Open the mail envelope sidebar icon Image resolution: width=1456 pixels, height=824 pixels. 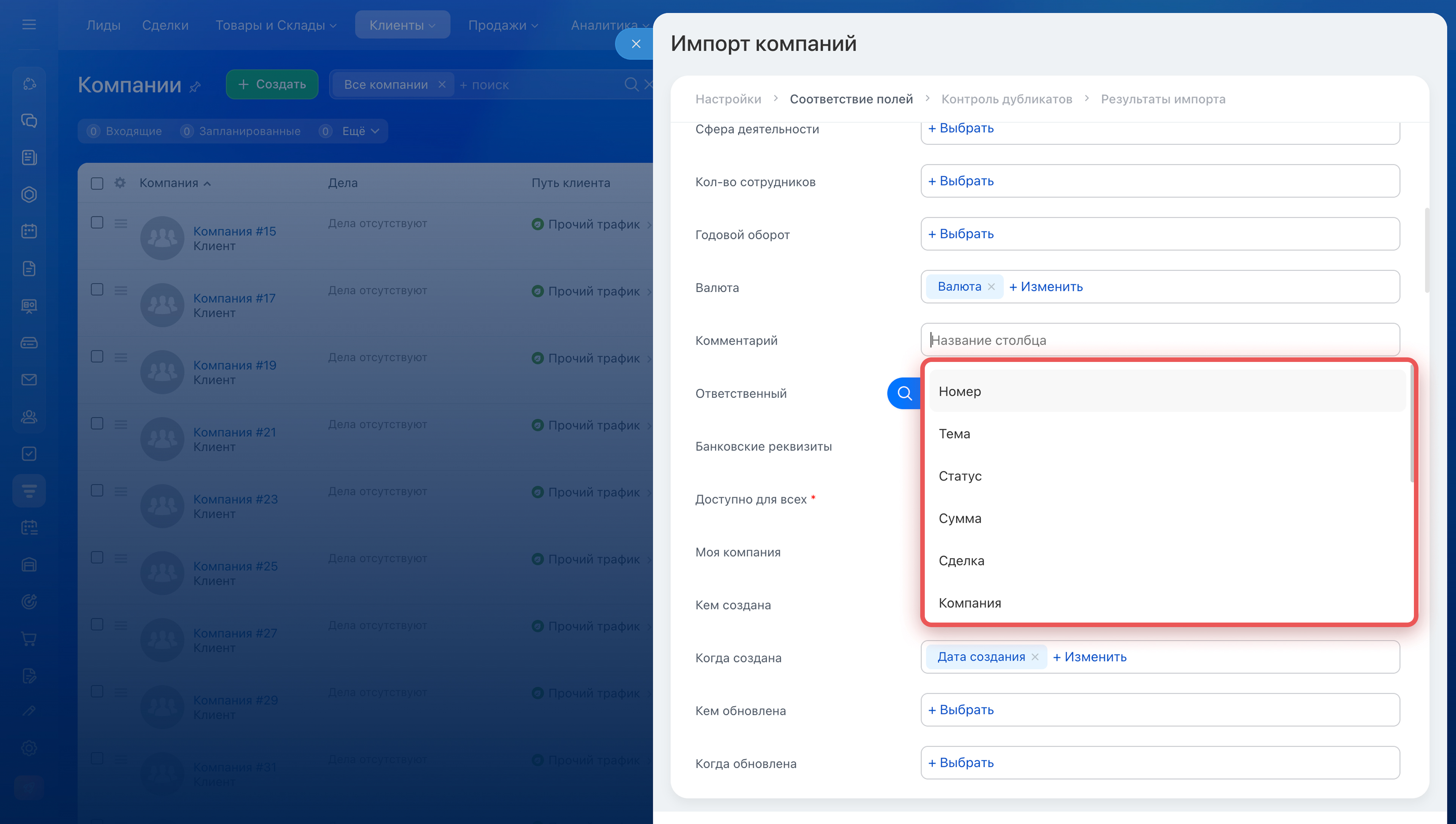pos(29,379)
